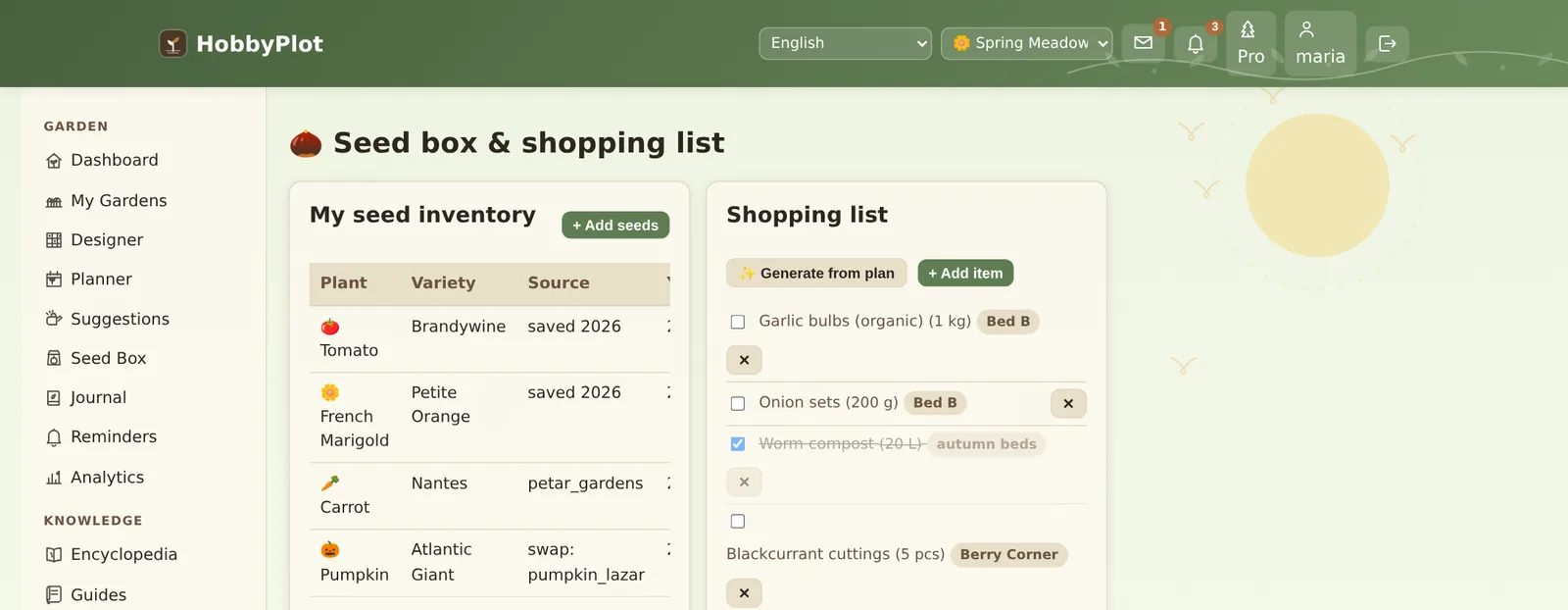This screenshot has height=610, width=1568.
Task: Open Suggestions in sidebar
Action: point(108,319)
